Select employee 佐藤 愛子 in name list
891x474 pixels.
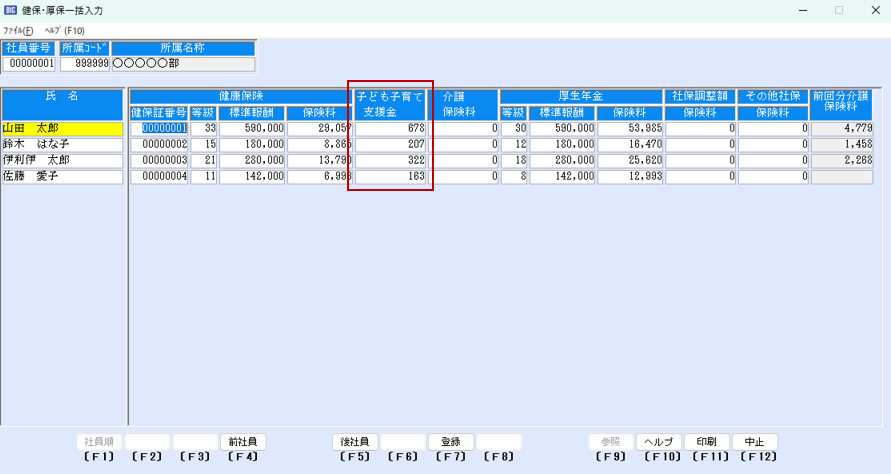pos(62,177)
